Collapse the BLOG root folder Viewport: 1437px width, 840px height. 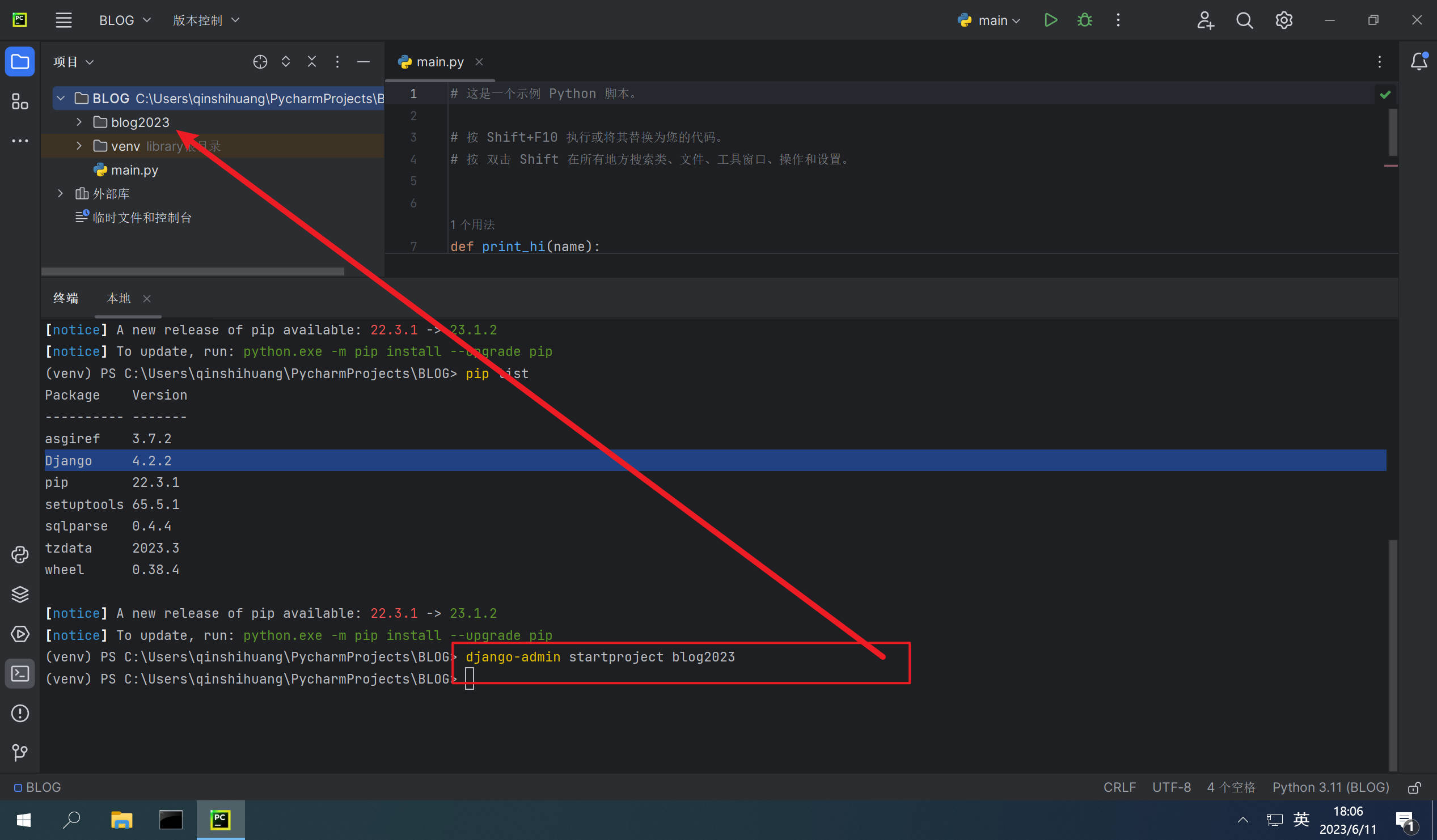click(61, 98)
